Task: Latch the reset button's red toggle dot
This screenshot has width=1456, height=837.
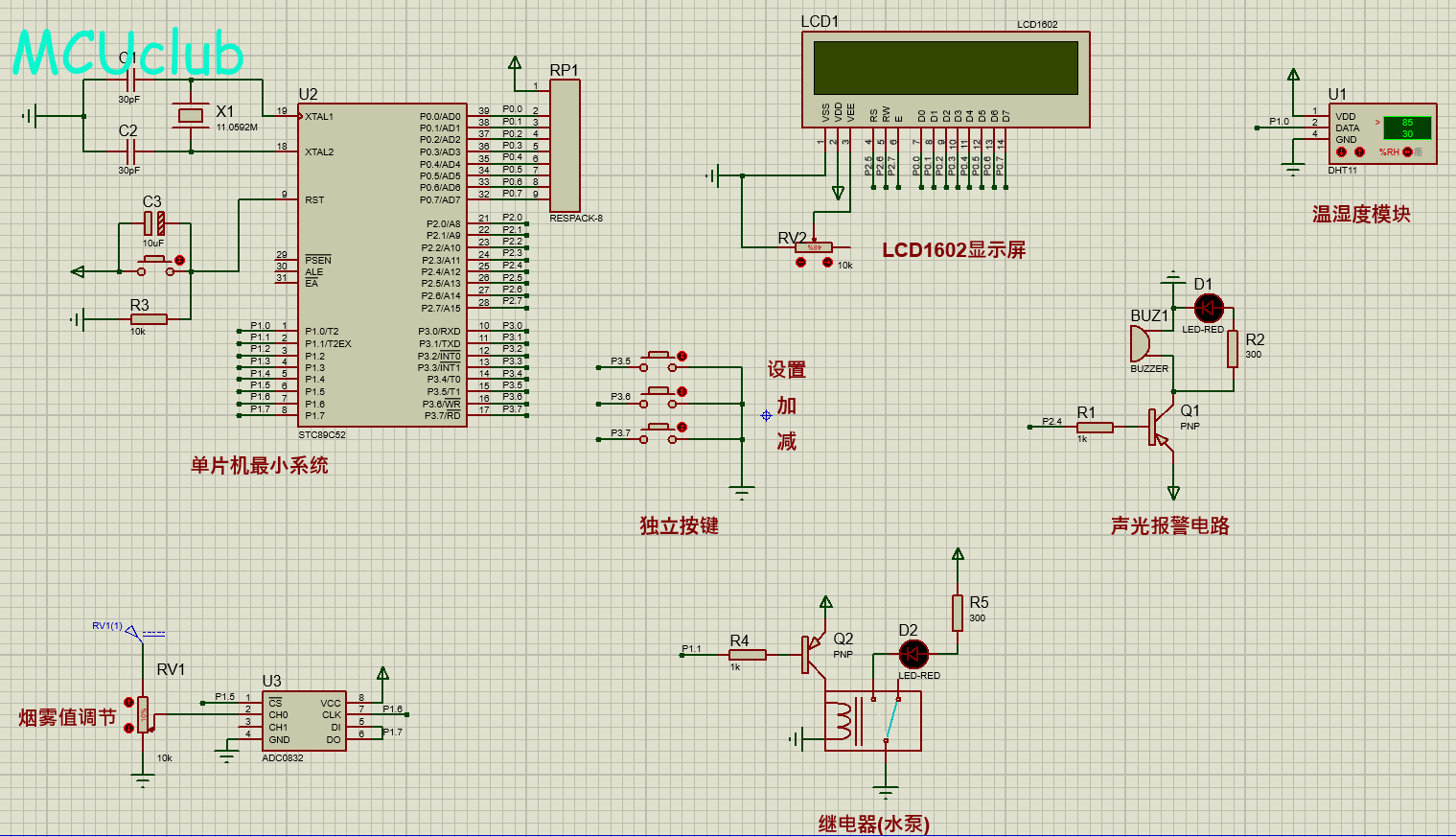Action: click(179, 260)
